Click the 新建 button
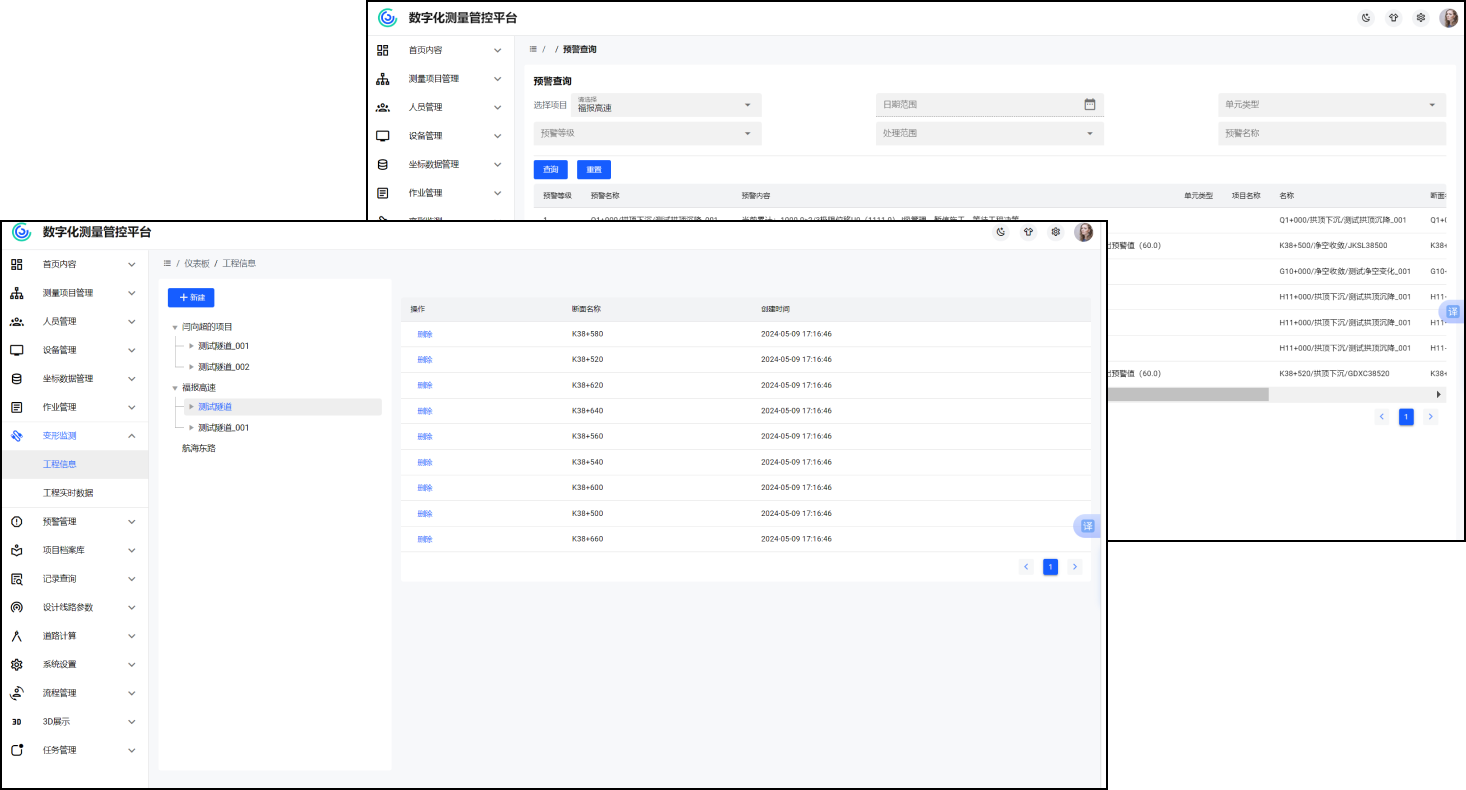 tap(191, 298)
